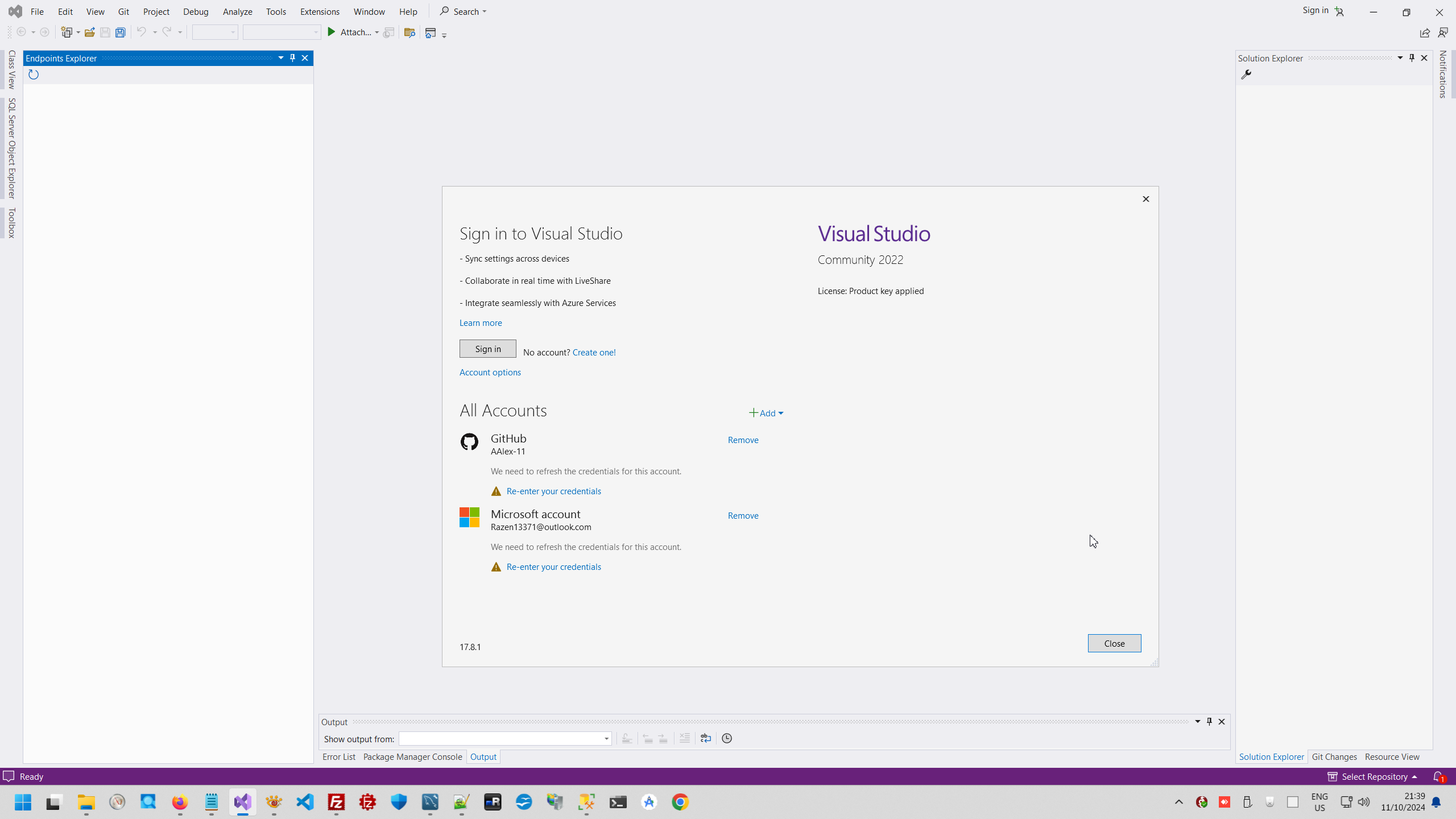Refresh the Endpoints Explorer list

34,75
